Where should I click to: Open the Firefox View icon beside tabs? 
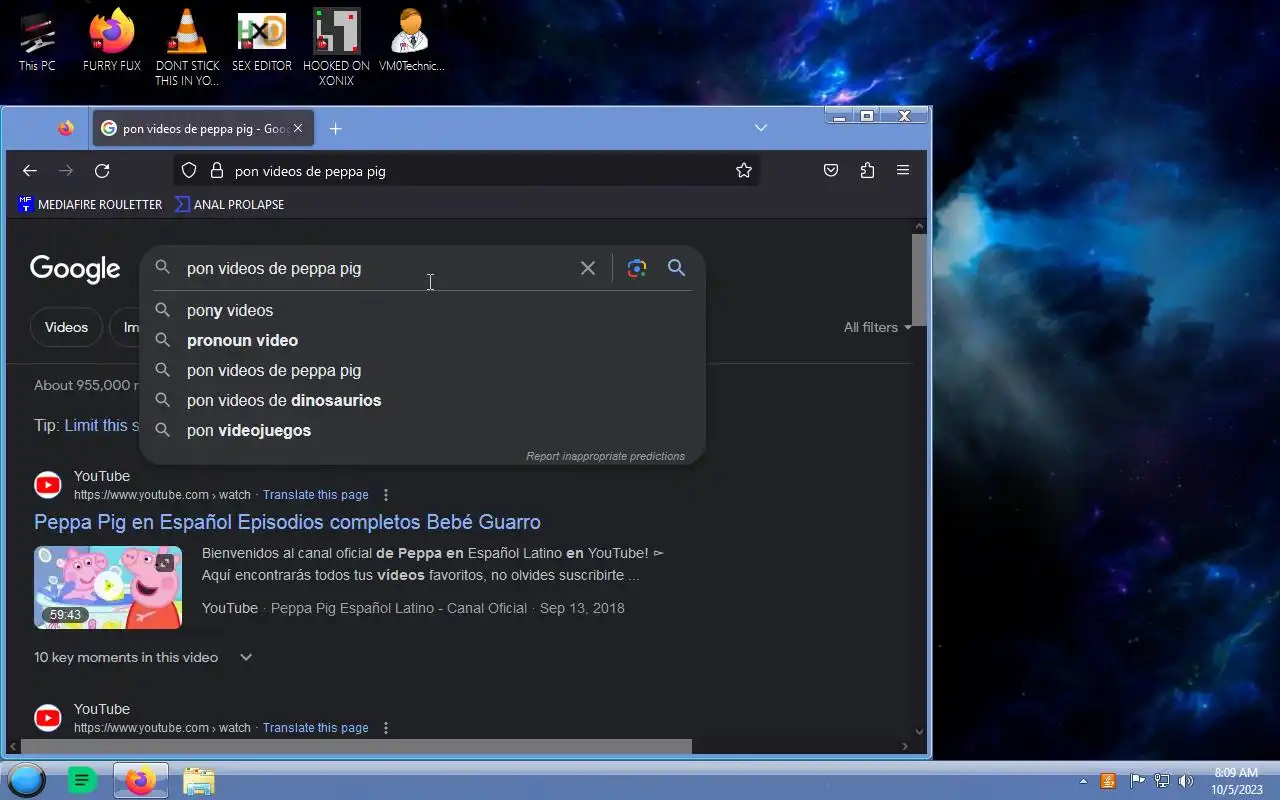pos(66,128)
